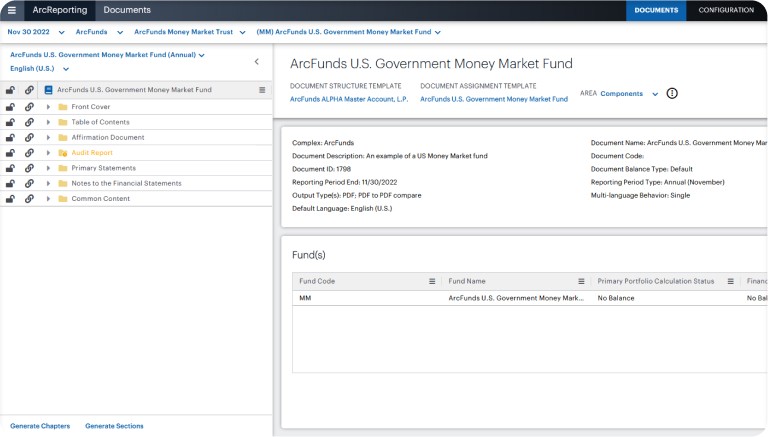Click Generate Chapters
Screen dimensions: 768x437
[x=40, y=426]
